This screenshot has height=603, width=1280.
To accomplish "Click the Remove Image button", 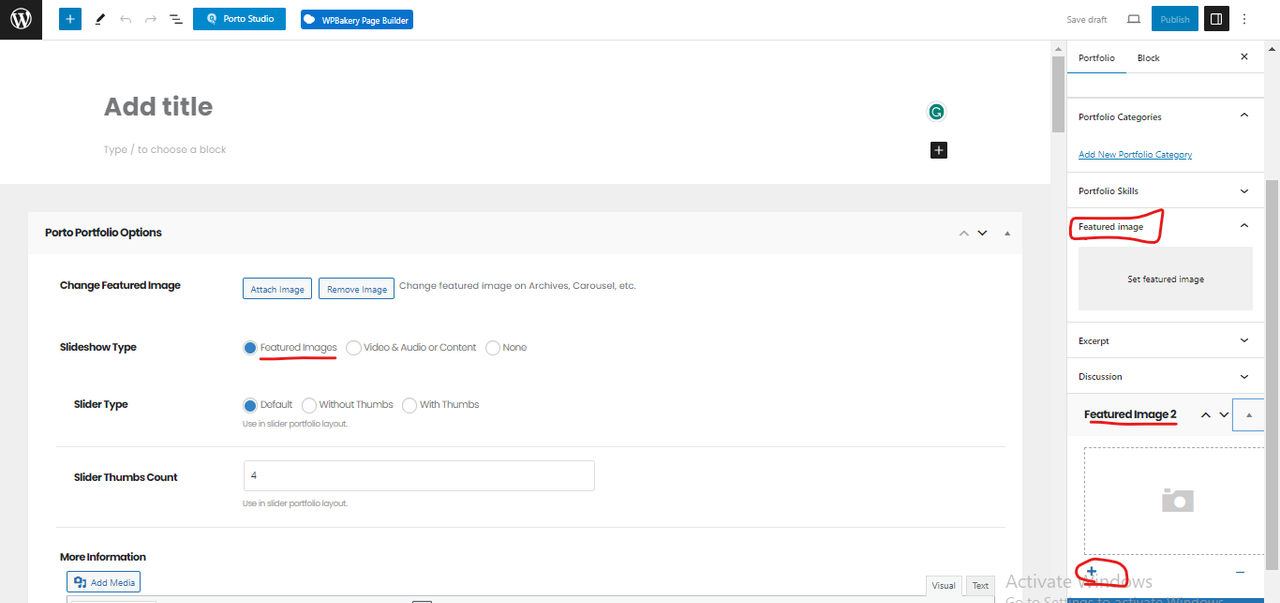I will 356,289.
